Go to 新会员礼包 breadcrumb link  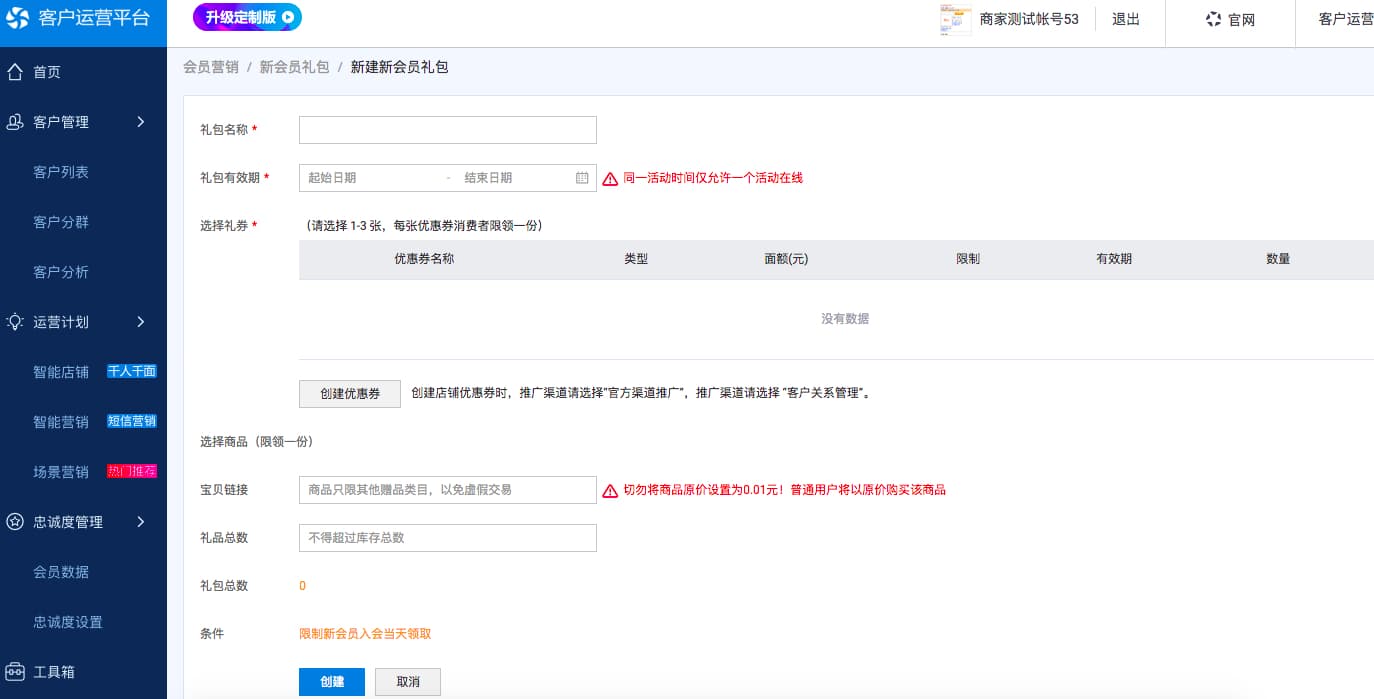pyautogui.click(x=294, y=67)
